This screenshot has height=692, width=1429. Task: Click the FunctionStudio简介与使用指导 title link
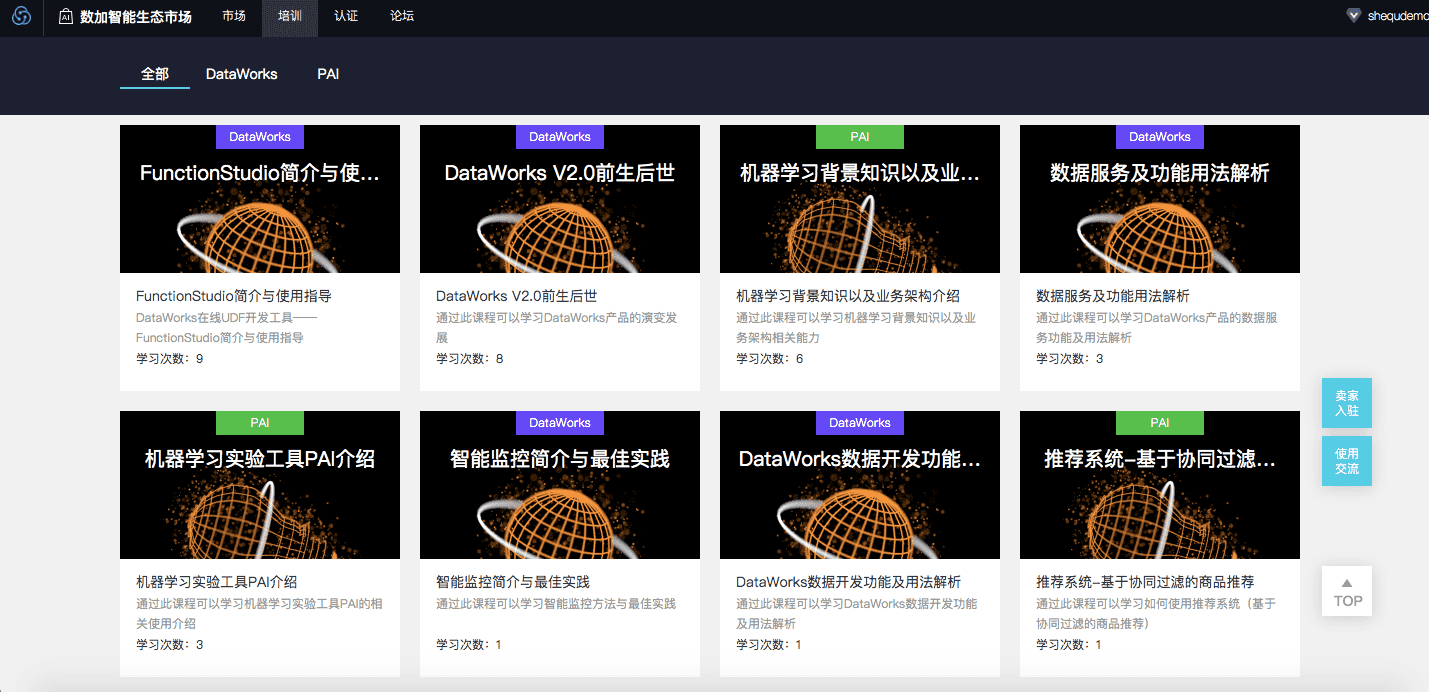(x=234, y=296)
